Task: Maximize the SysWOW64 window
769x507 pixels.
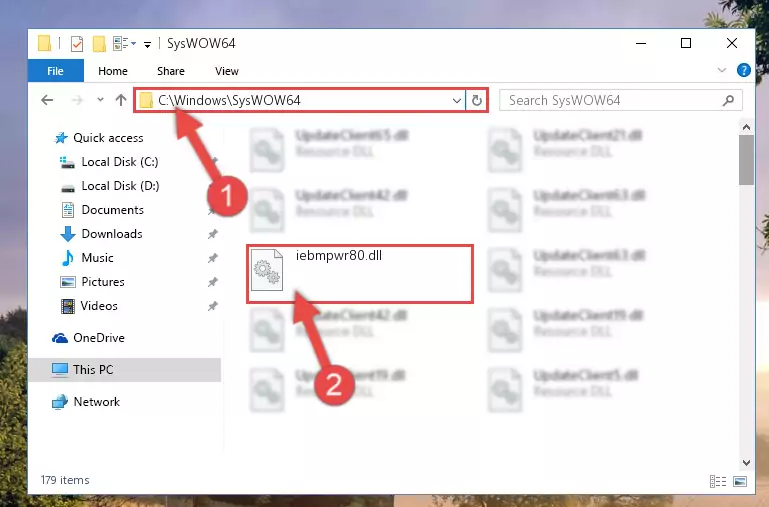Action: (686, 43)
